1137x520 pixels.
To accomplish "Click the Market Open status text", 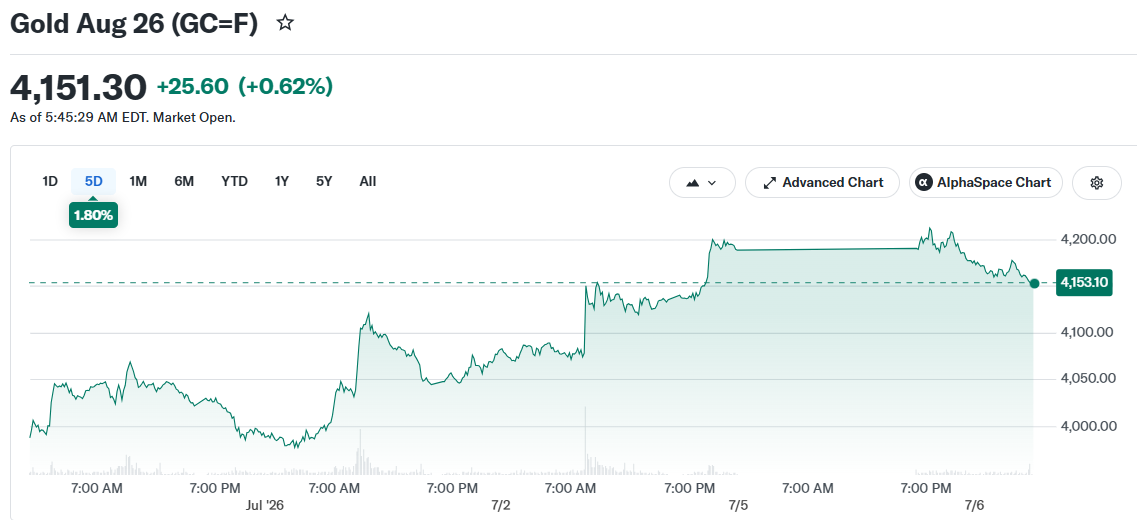I will [x=194, y=117].
